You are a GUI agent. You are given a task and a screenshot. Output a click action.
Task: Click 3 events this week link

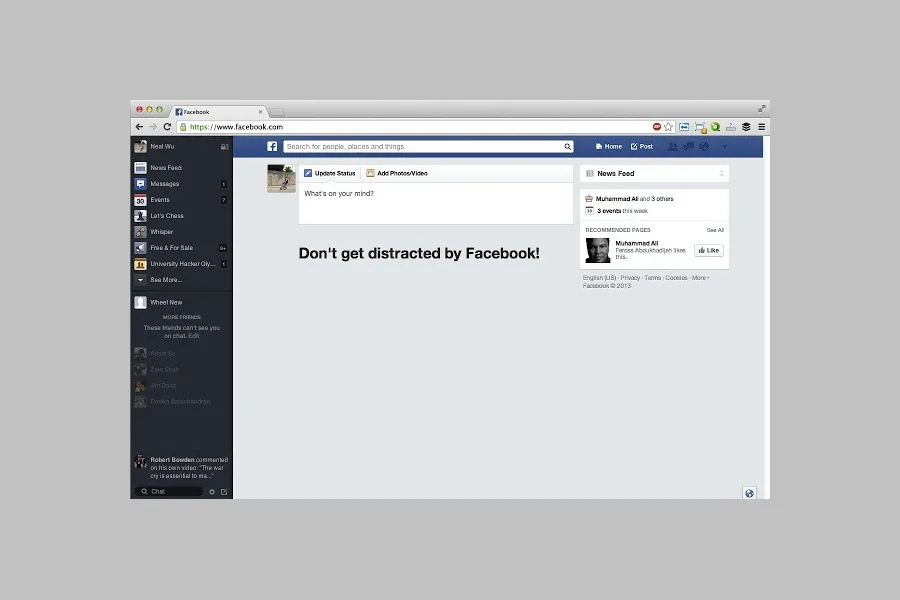click(x=622, y=211)
